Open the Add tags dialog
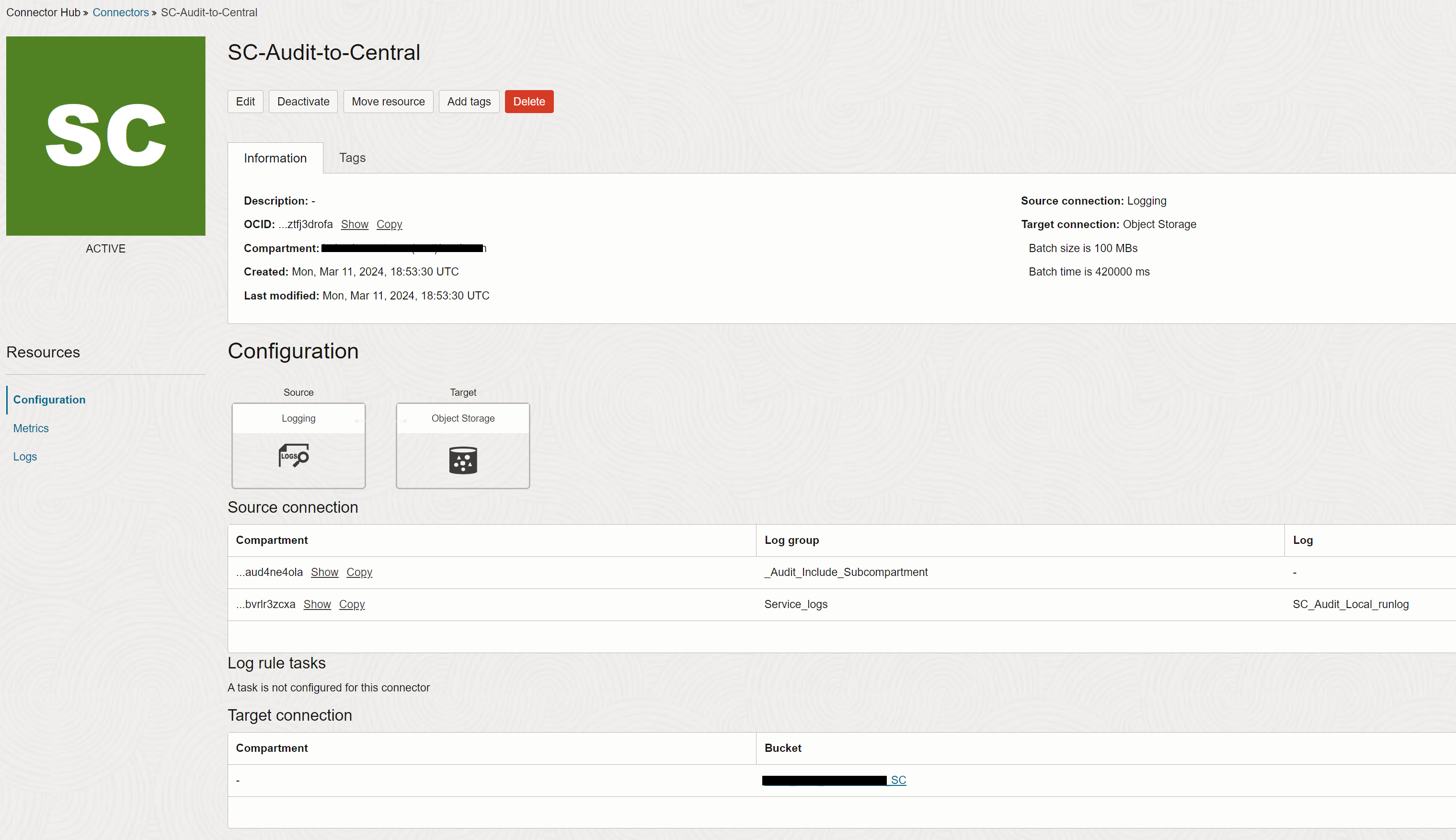 [x=469, y=102]
